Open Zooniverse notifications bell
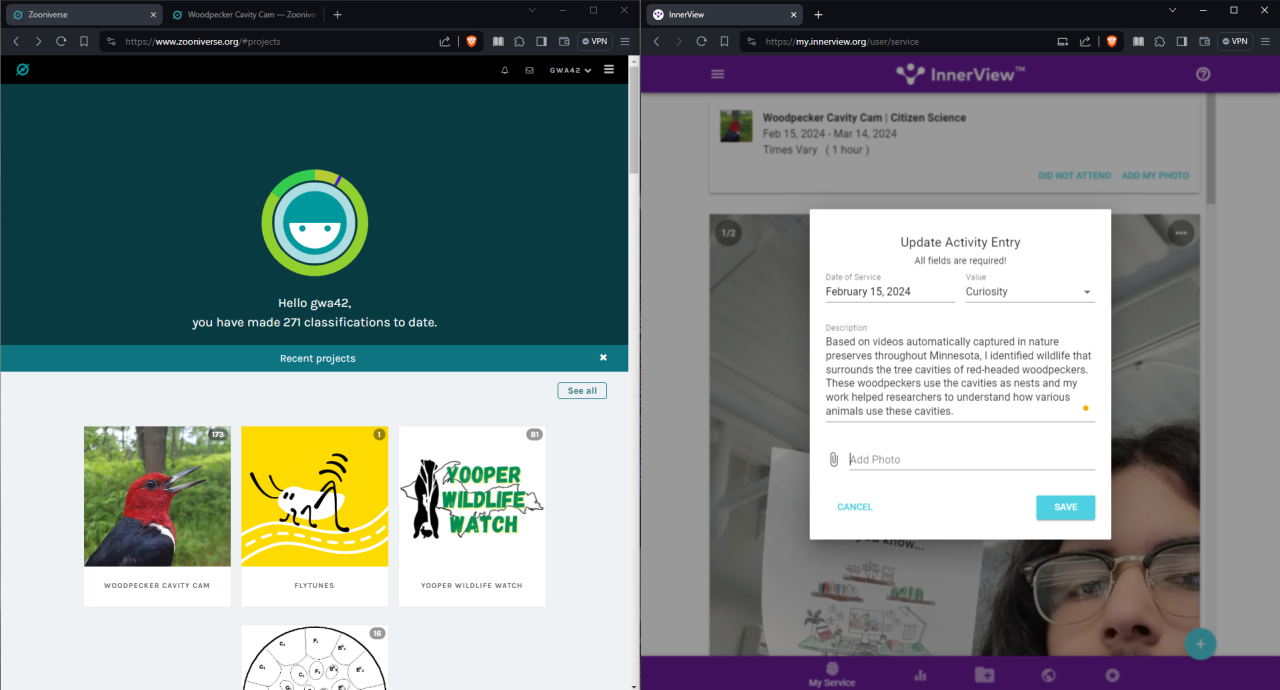 click(x=504, y=70)
